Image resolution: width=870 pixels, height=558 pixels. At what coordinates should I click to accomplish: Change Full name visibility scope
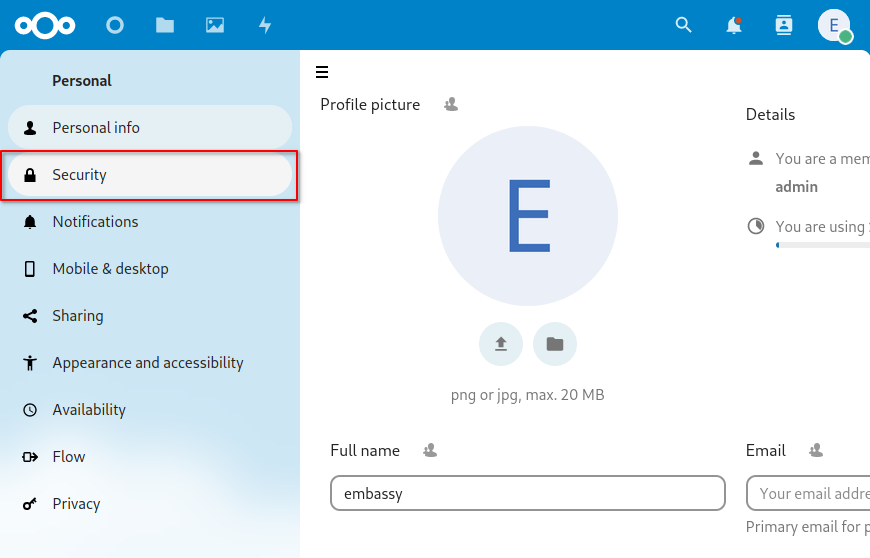[x=430, y=451]
